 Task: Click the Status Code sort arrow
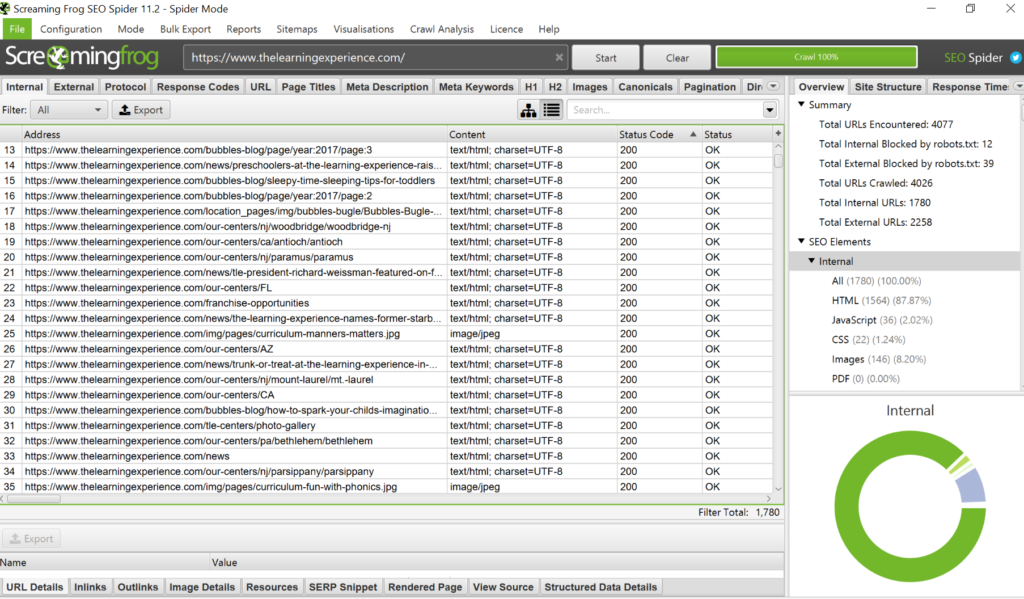(693, 134)
